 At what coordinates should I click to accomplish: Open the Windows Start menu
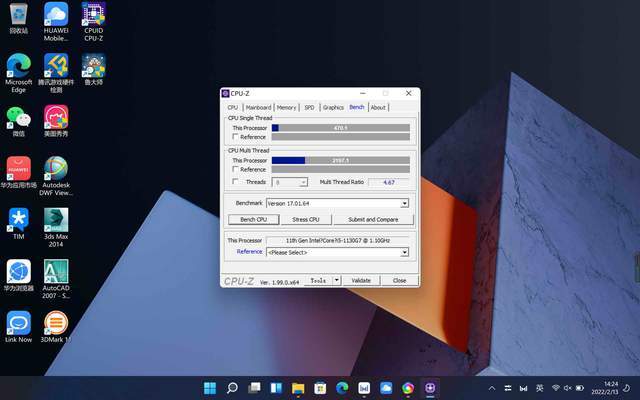210,388
